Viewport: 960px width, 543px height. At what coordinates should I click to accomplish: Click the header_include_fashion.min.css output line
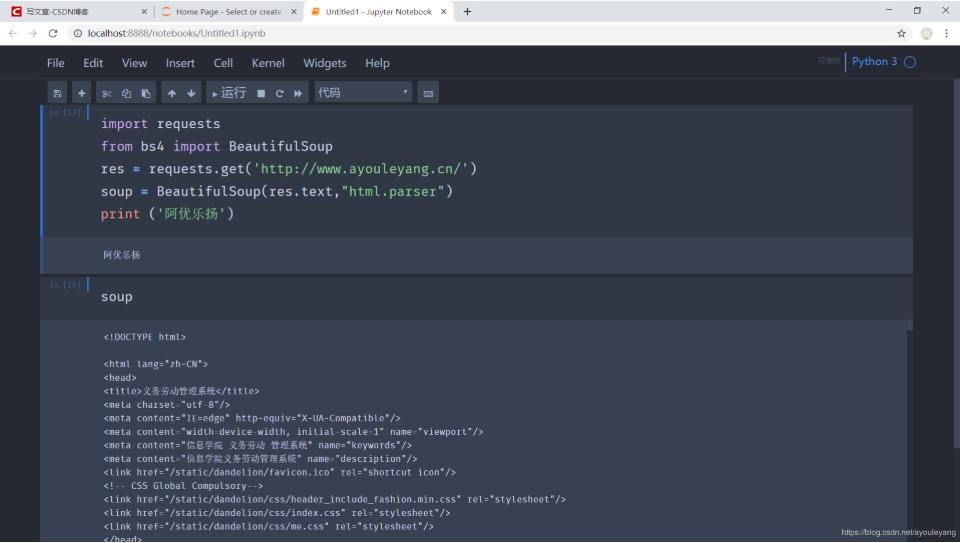335,499
